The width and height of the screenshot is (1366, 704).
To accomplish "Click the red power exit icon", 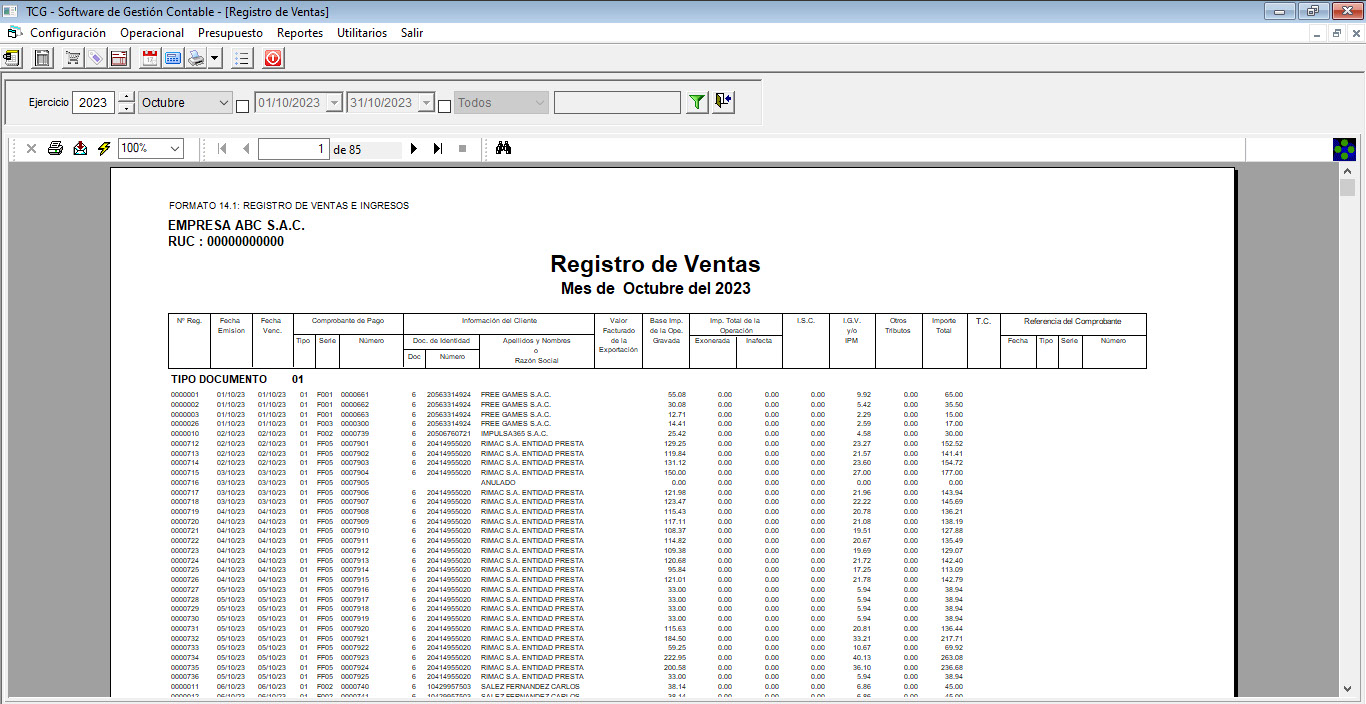I will click(273, 58).
